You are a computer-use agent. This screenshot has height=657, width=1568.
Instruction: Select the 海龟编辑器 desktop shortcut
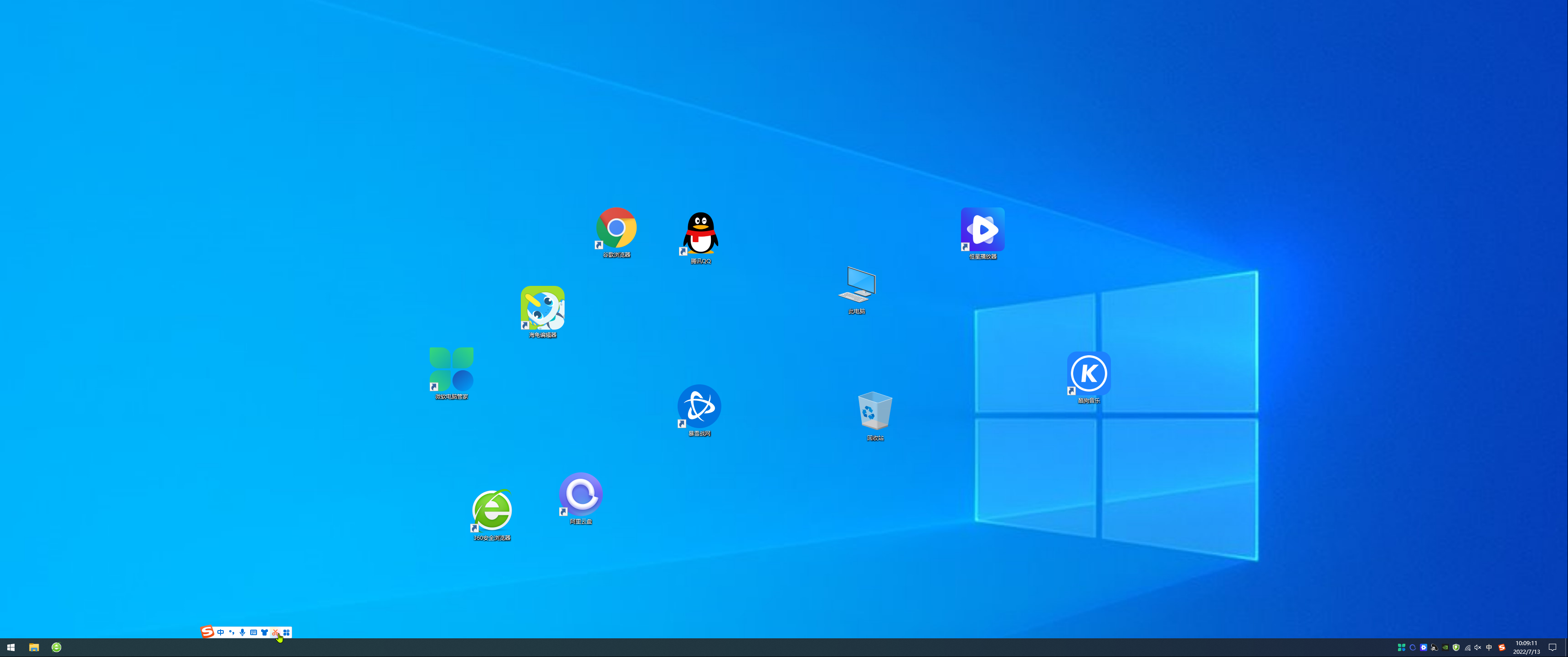(542, 312)
